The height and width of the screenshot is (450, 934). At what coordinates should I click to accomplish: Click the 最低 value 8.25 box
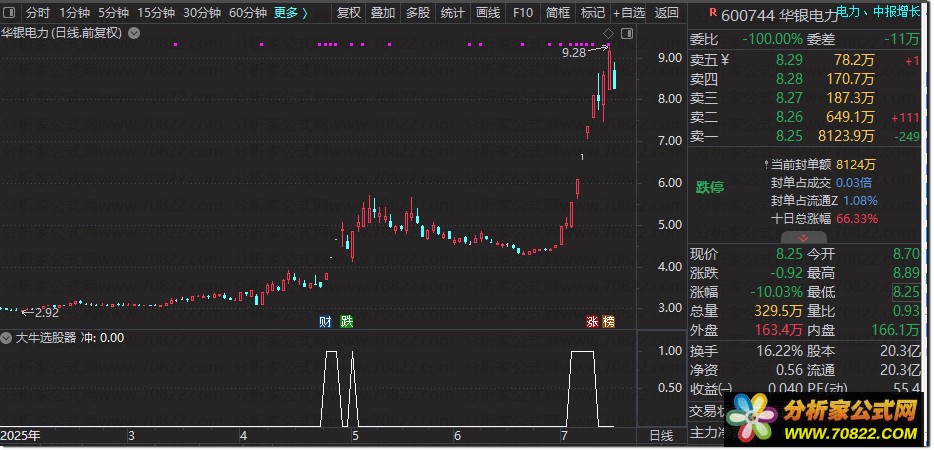(905, 292)
